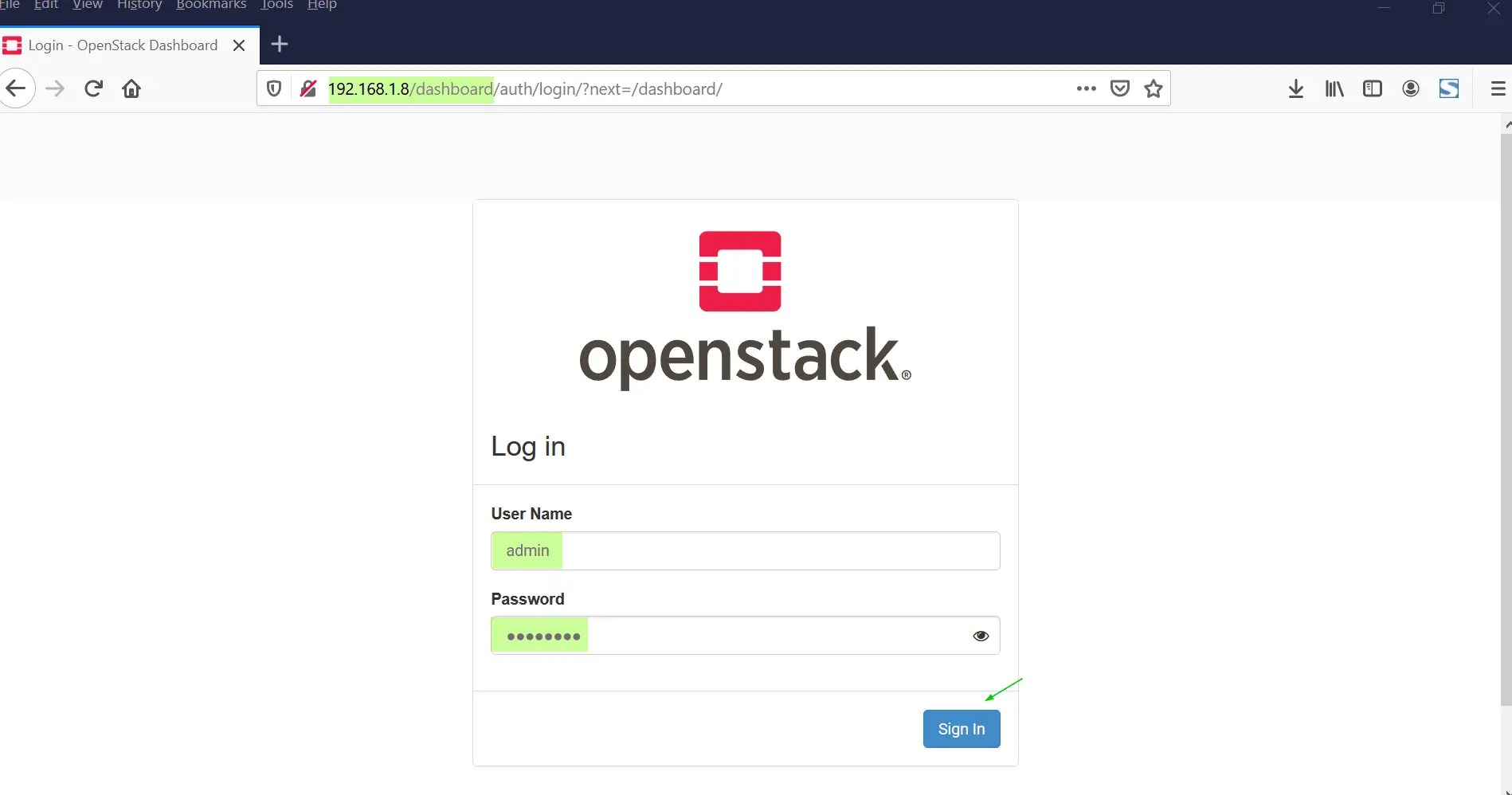Viewport: 1512px width, 795px height.
Task: Open the Bookmarks menu
Action: click(211, 5)
